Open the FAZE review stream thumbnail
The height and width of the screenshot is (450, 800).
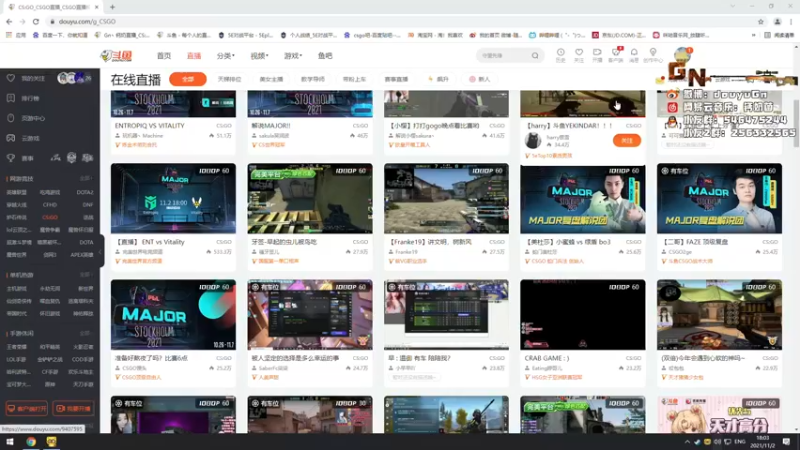(719, 198)
